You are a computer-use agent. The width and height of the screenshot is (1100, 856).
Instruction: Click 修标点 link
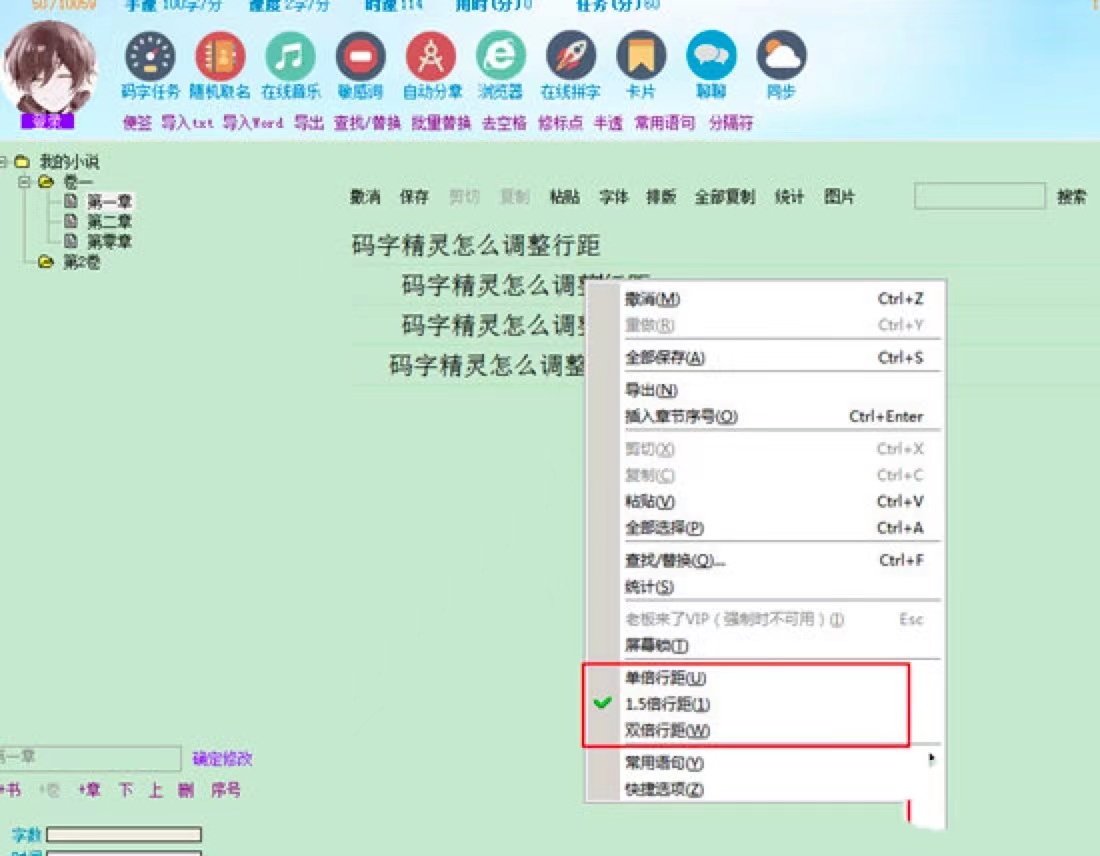point(560,123)
